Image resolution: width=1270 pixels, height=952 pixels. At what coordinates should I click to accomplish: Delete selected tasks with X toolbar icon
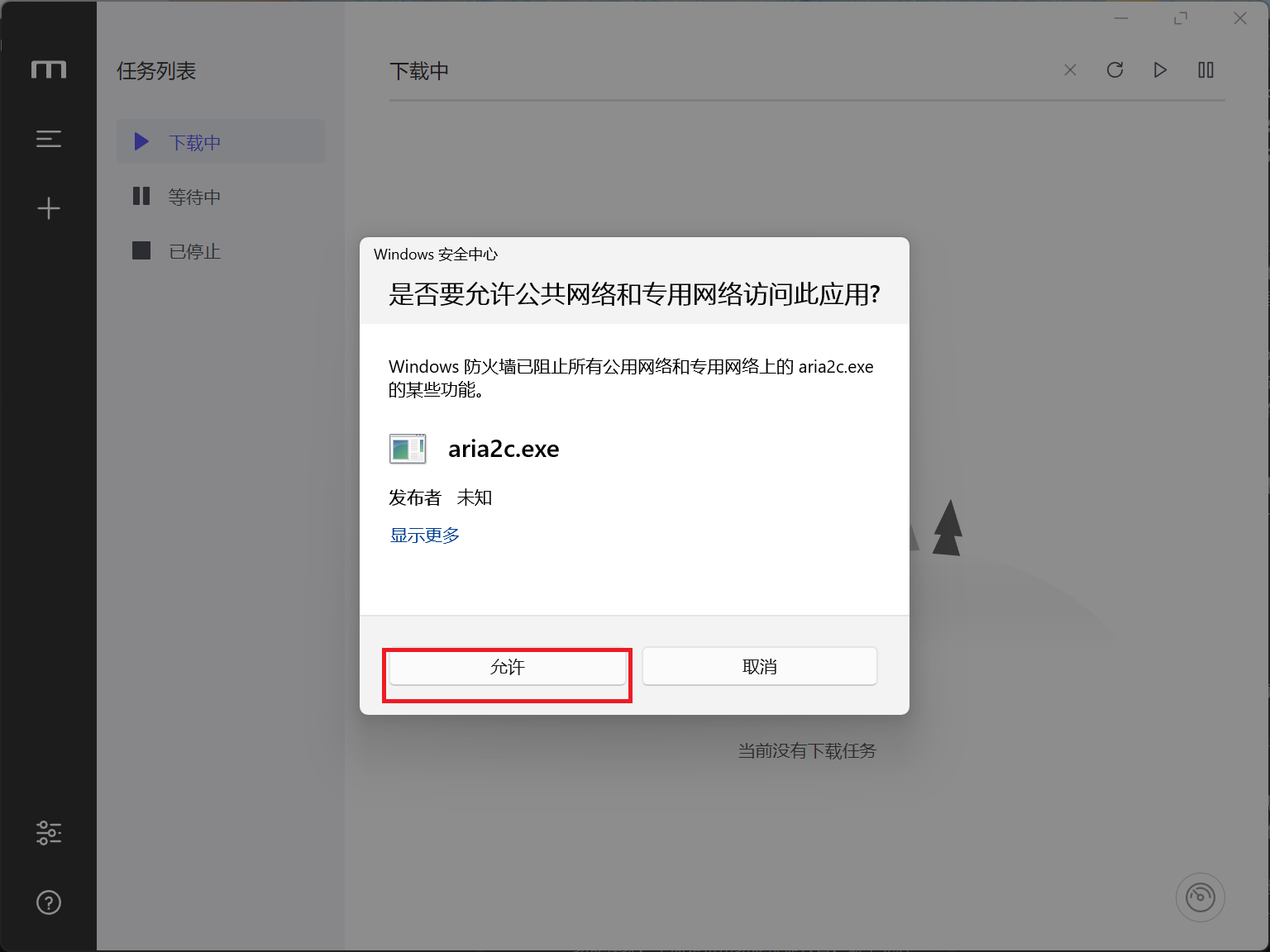(x=1070, y=70)
